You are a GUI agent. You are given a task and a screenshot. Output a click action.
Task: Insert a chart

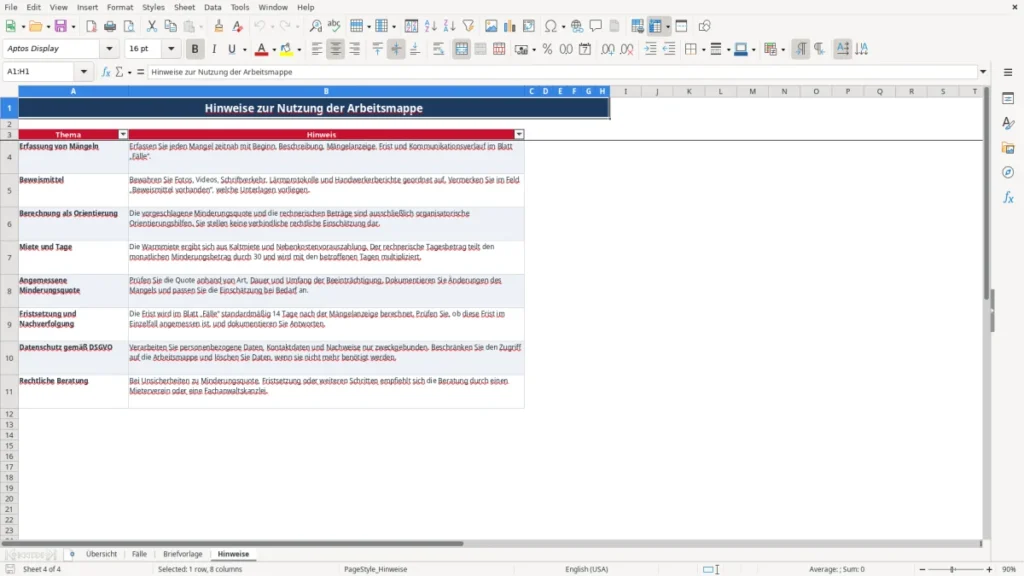(510, 26)
